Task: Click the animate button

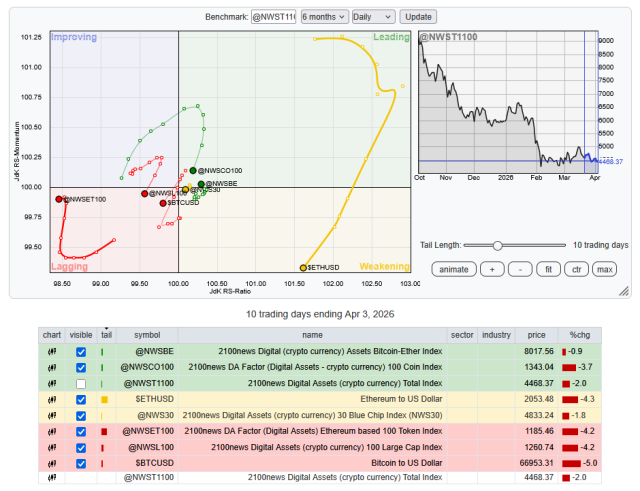Action: point(453,269)
